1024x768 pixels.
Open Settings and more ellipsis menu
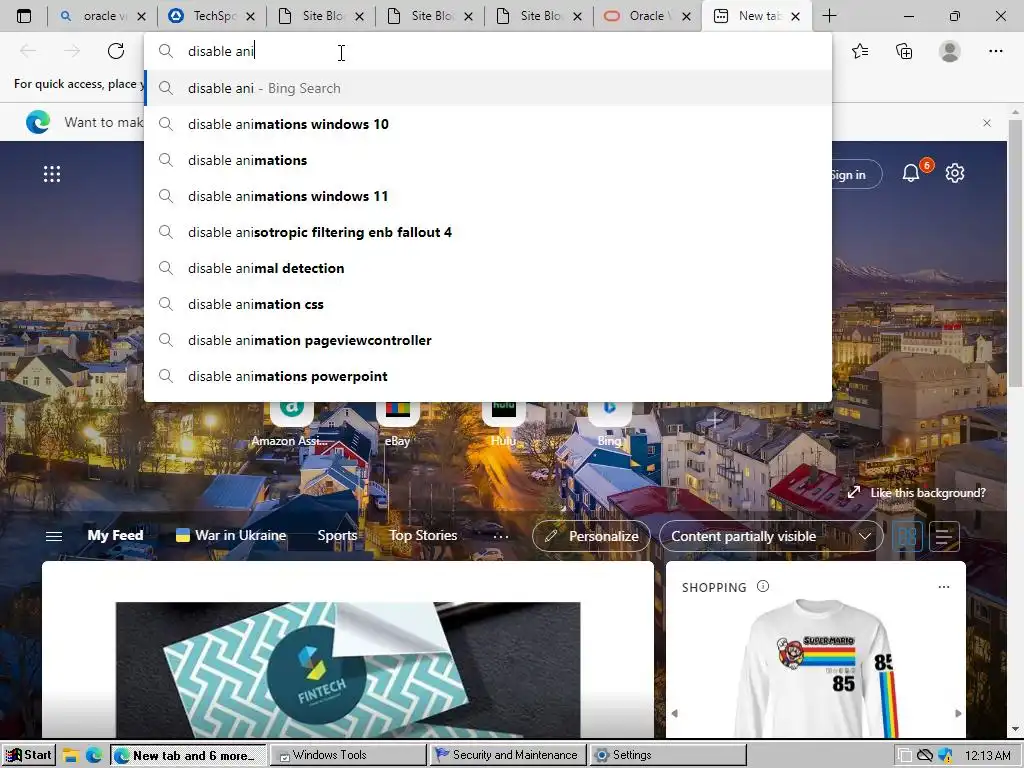995,51
